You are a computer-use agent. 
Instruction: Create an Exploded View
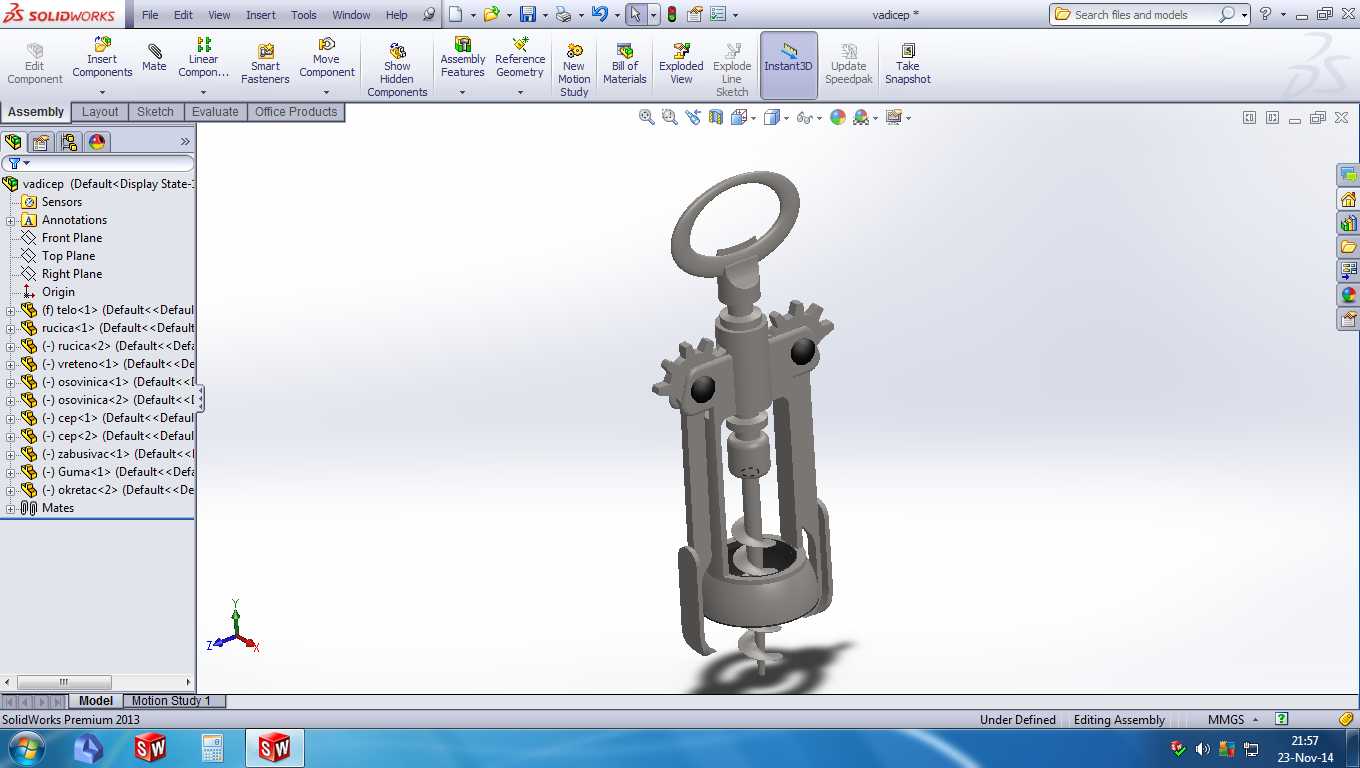coord(681,65)
